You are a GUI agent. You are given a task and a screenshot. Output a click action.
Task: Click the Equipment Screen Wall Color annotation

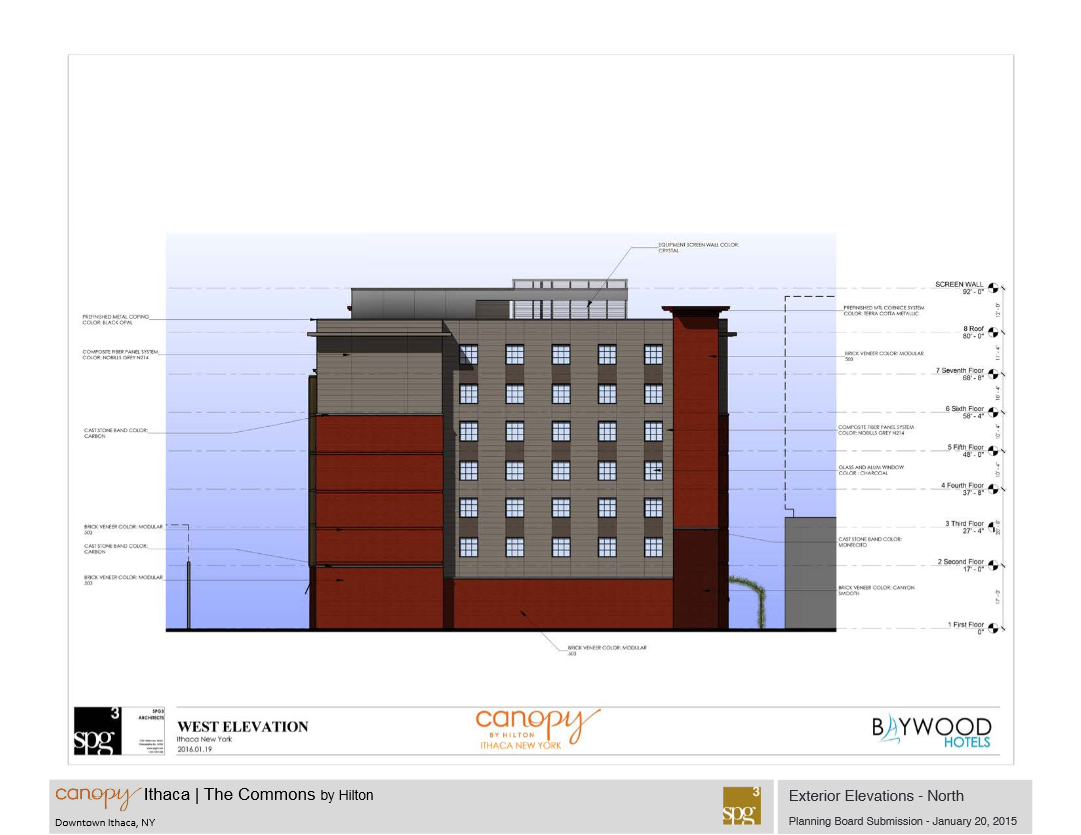(697, 247)
